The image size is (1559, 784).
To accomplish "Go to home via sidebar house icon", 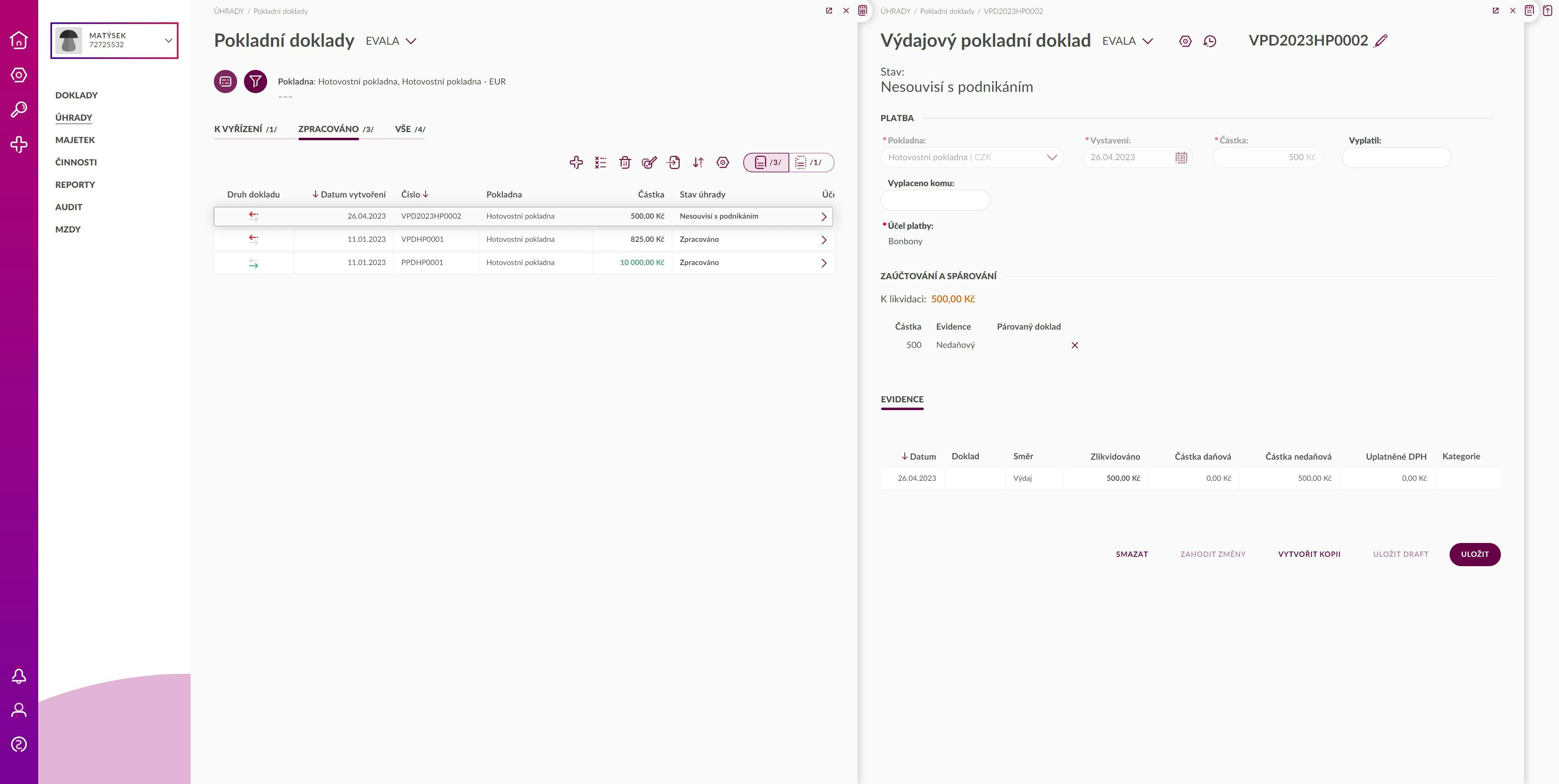I will (19, 40).
